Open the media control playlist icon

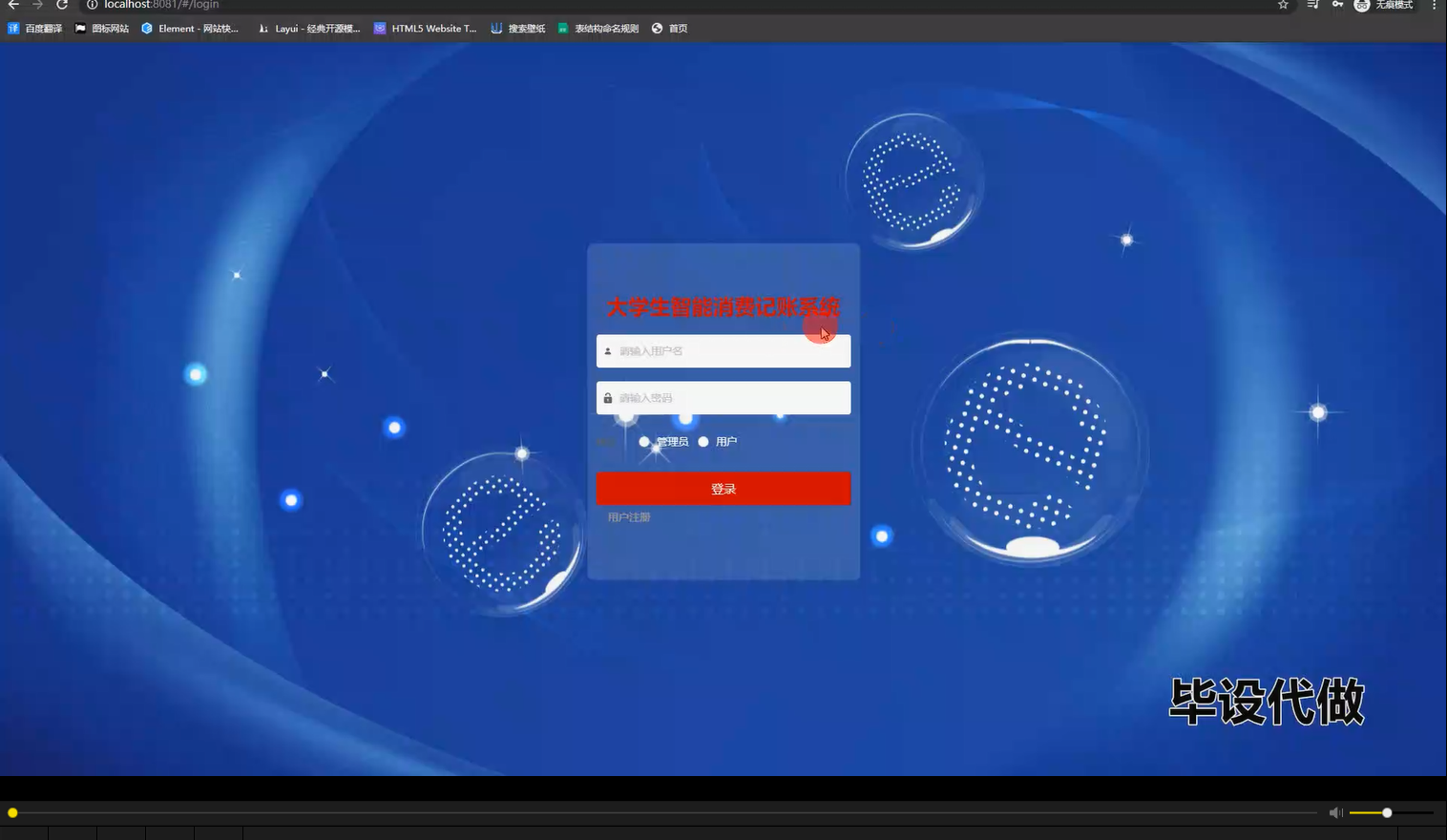[1313, 5]
